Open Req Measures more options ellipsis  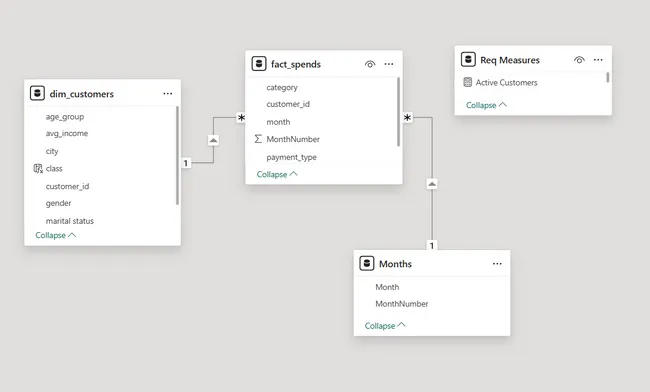[x=598, y=60]
